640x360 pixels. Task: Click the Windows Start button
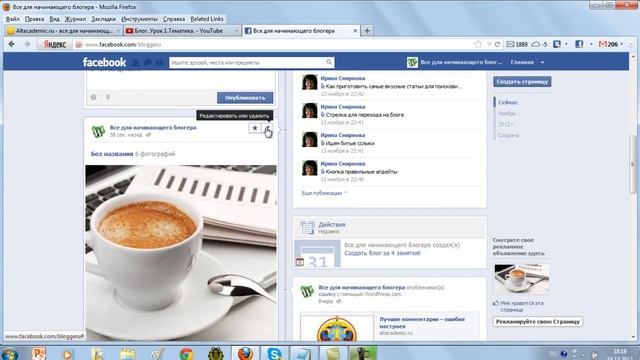(x=10, y=354)
